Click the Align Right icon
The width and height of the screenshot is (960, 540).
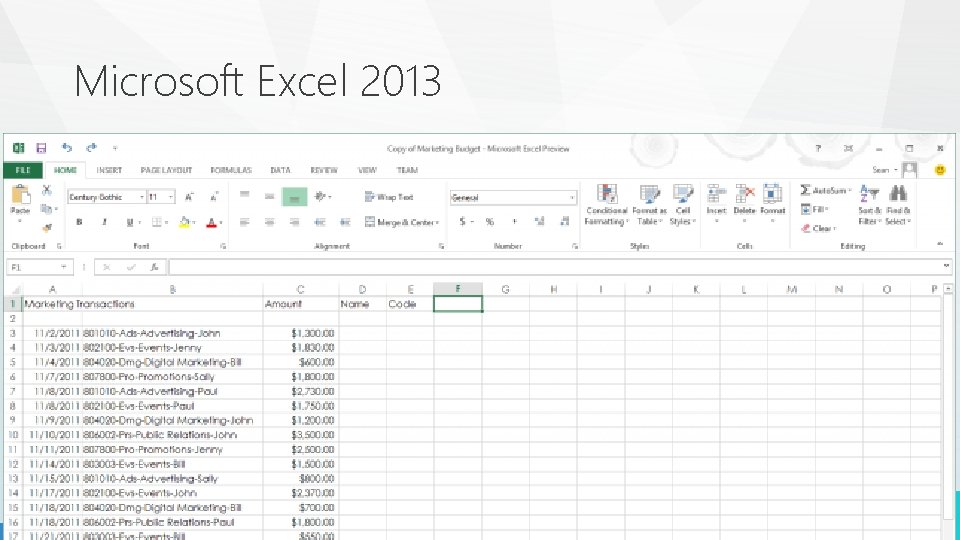[294, 222]
